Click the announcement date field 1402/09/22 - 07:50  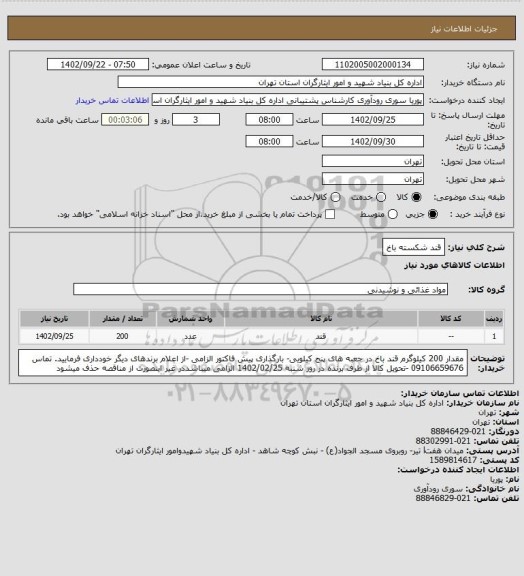[x=98, y=64]
